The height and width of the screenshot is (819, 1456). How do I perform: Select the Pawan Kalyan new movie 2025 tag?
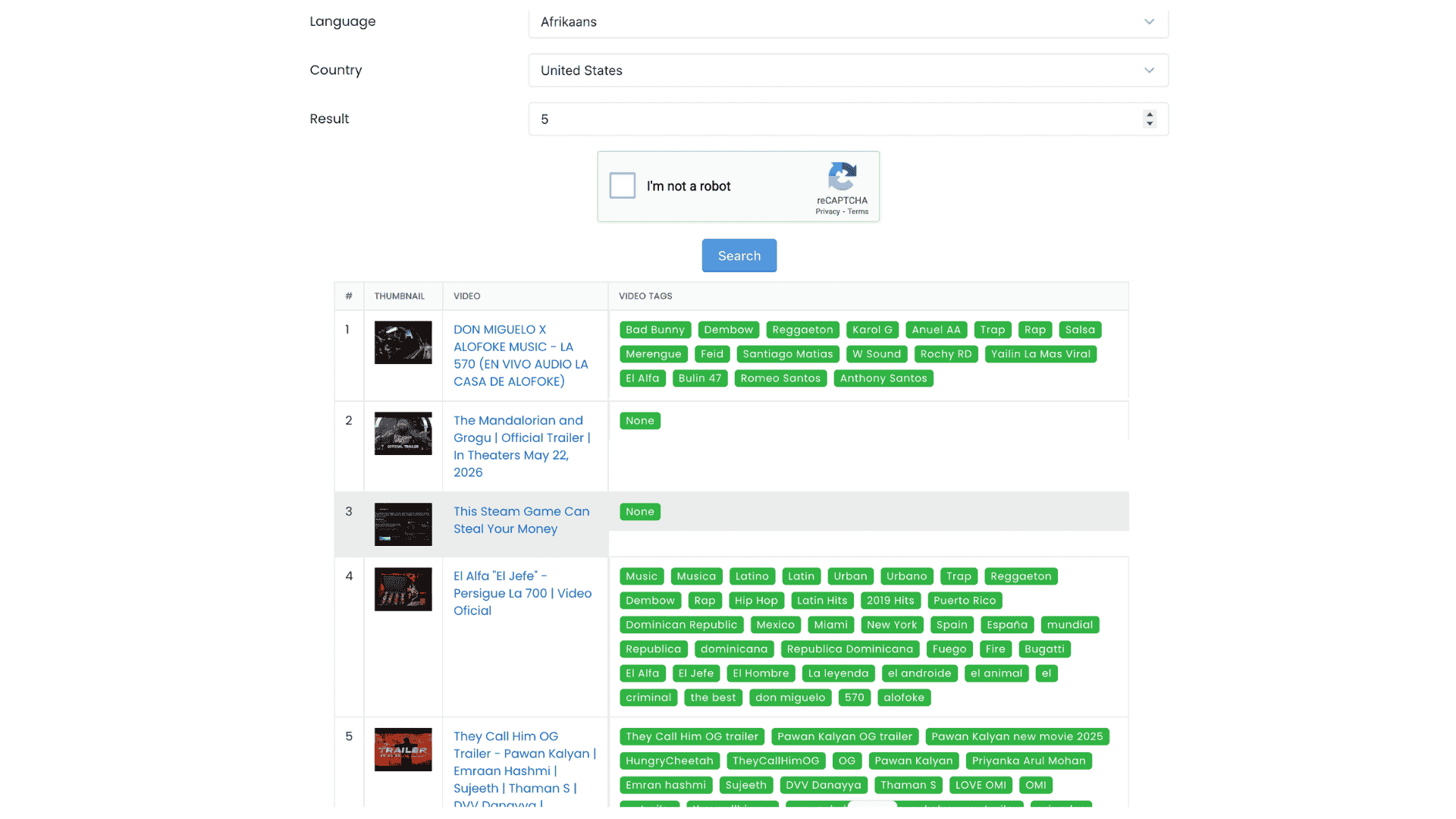1017,736
